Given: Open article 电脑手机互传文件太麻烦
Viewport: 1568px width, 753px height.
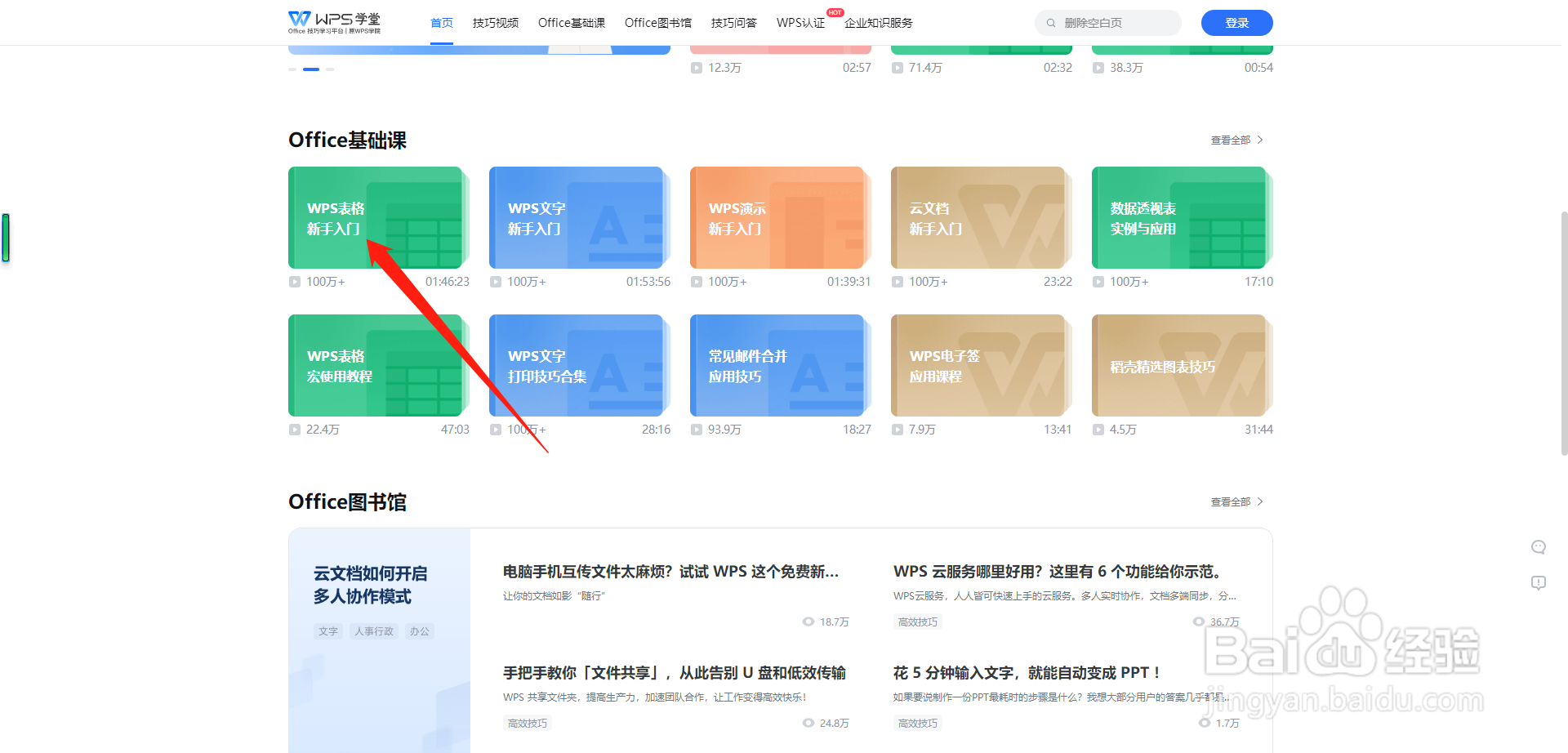Looking at the screenshot, I should (671, 572).
